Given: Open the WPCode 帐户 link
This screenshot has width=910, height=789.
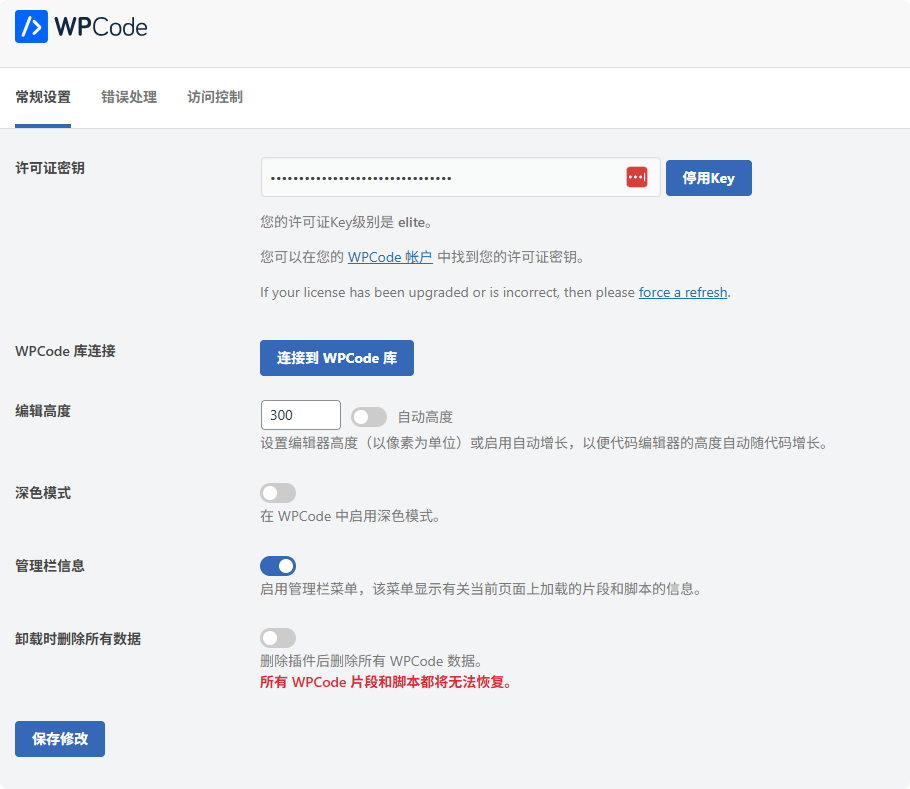Looking at the screenshot, I should click(x=390, y=257).
